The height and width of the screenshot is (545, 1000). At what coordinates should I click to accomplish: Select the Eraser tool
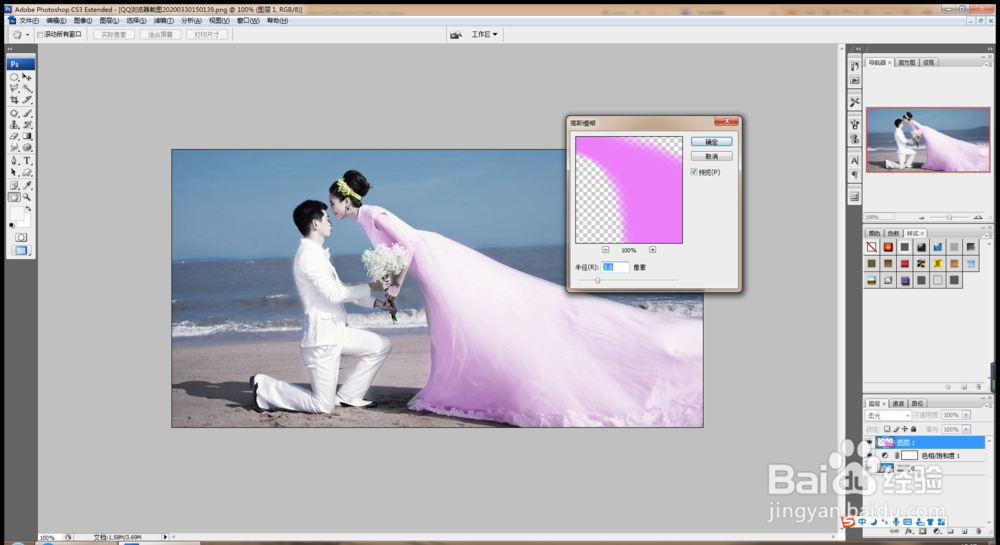point(14,136)
